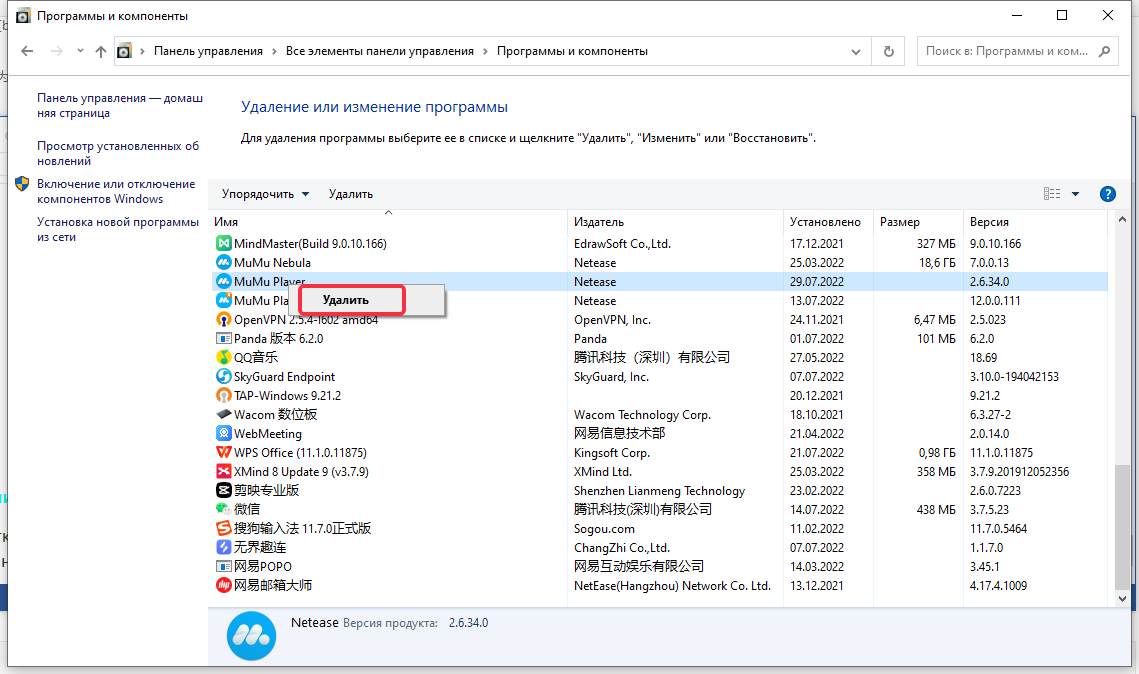Sort by the Версия column header
The height and width of the screenshot is (674, 1139).
(x=1035, y=222)
